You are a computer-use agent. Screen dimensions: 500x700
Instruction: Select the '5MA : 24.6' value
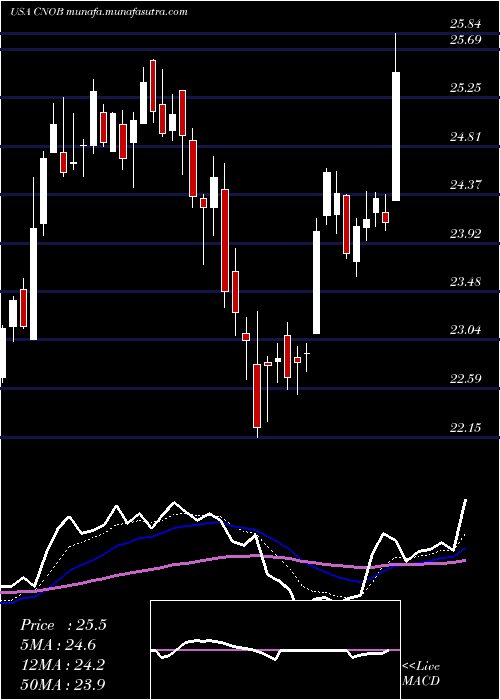(x=58, y=645)
